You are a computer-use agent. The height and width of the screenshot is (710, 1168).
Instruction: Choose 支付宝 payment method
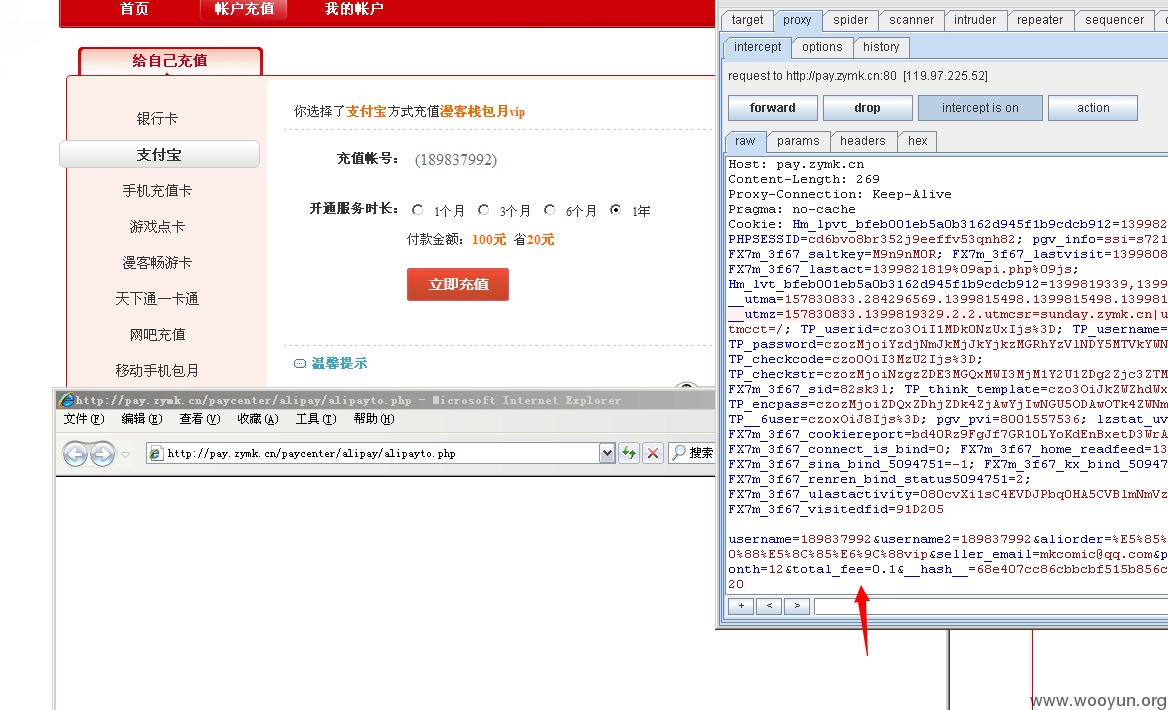pyautogui.click(x=159, y=155)
